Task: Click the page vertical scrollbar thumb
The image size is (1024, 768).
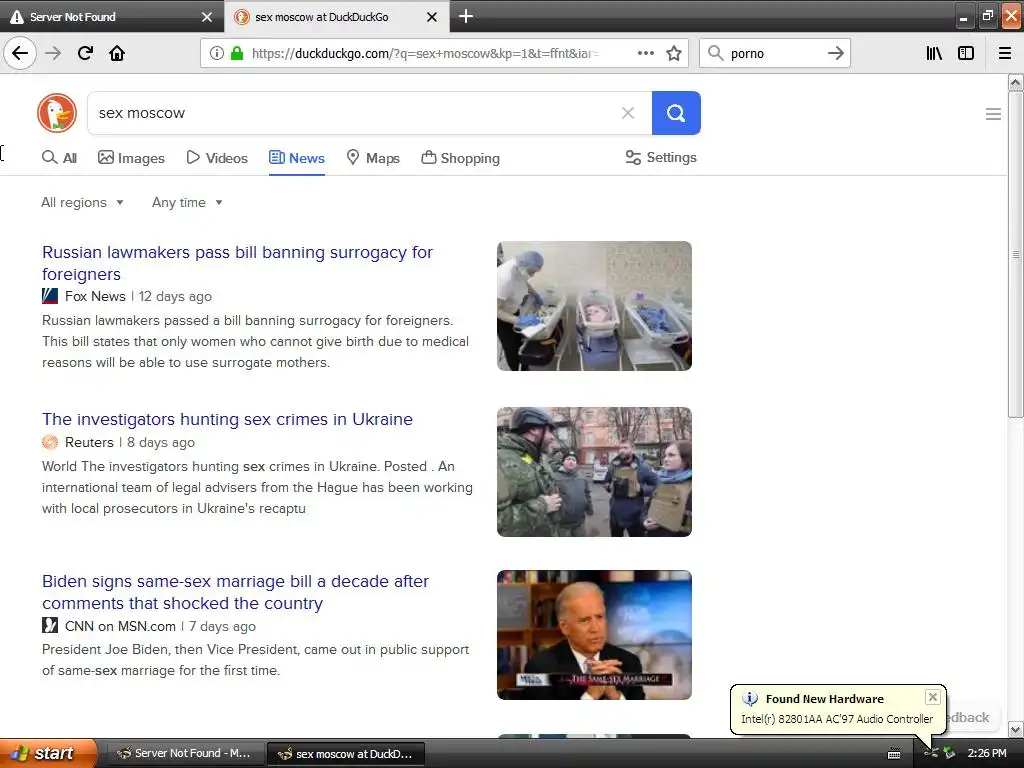Action: click(x=1016, y=253)
